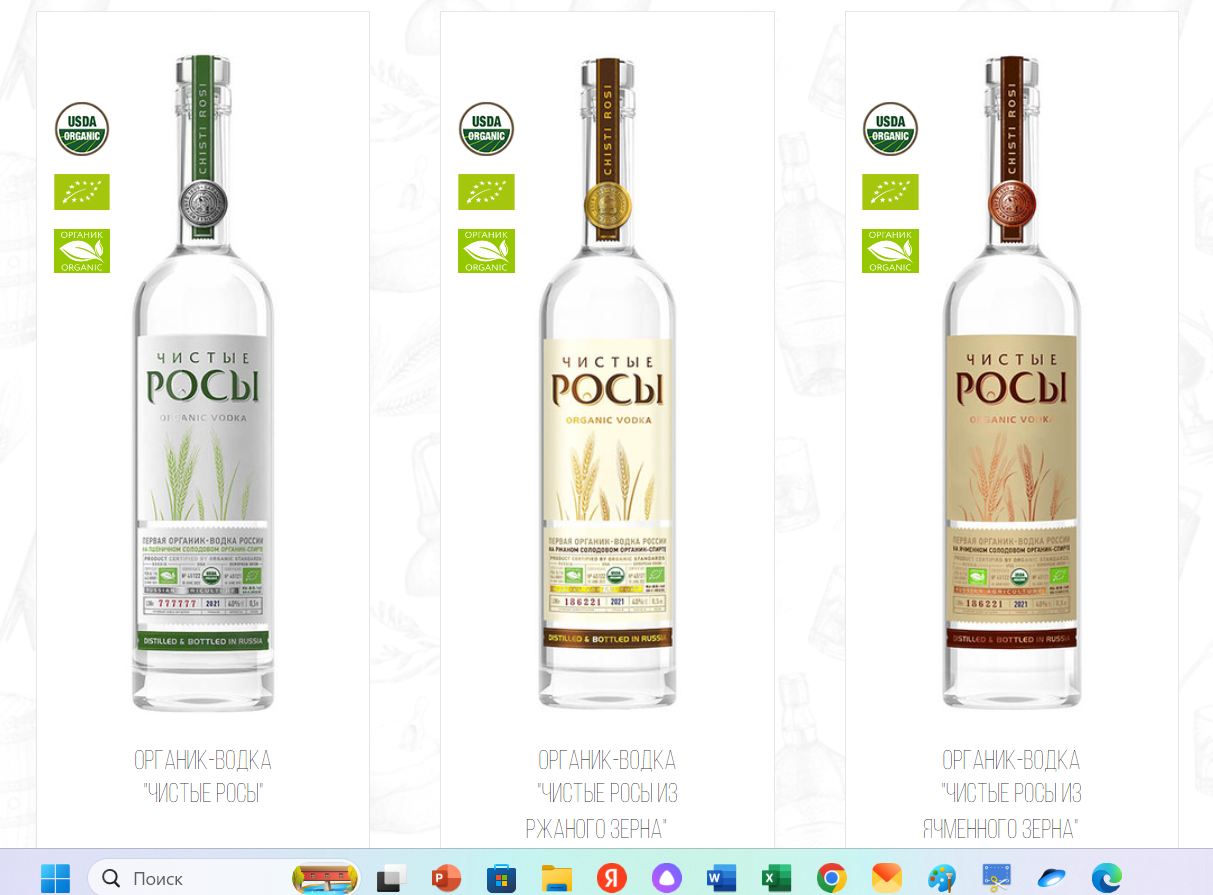Click EU organic leaf badge on Чистые Росы card

point(82,192)
